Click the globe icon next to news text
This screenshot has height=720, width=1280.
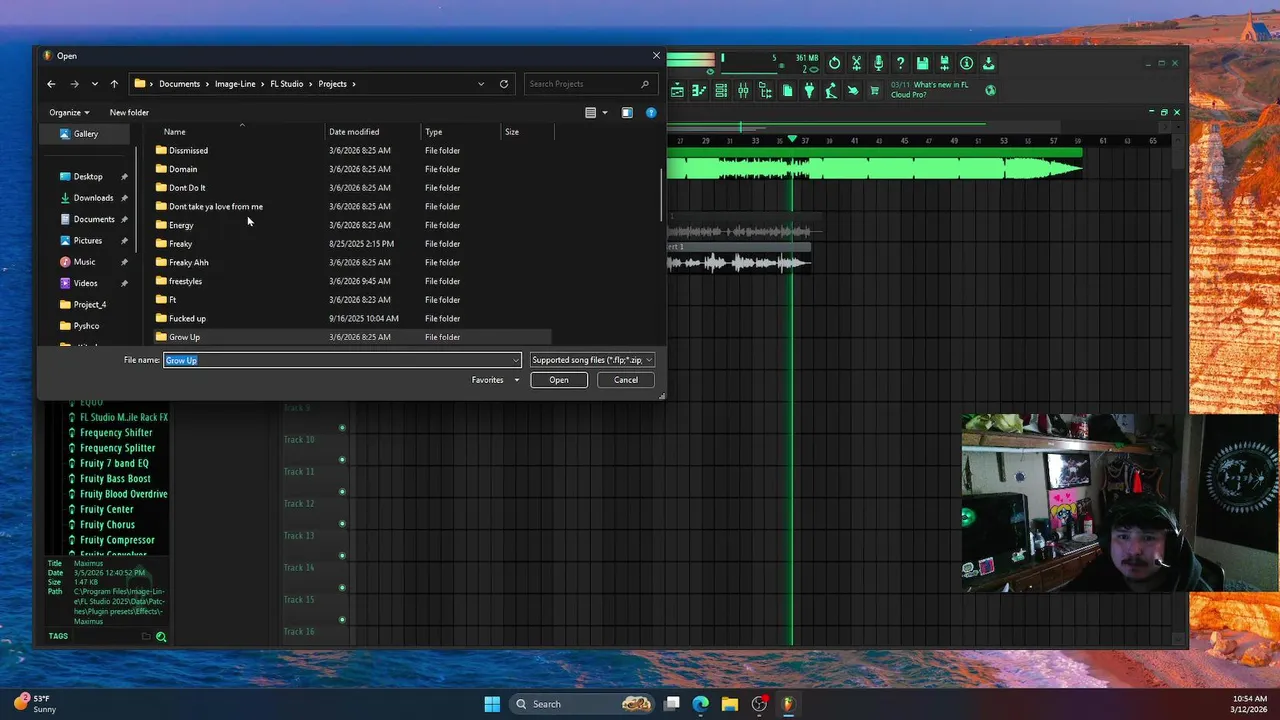point(990,90)
